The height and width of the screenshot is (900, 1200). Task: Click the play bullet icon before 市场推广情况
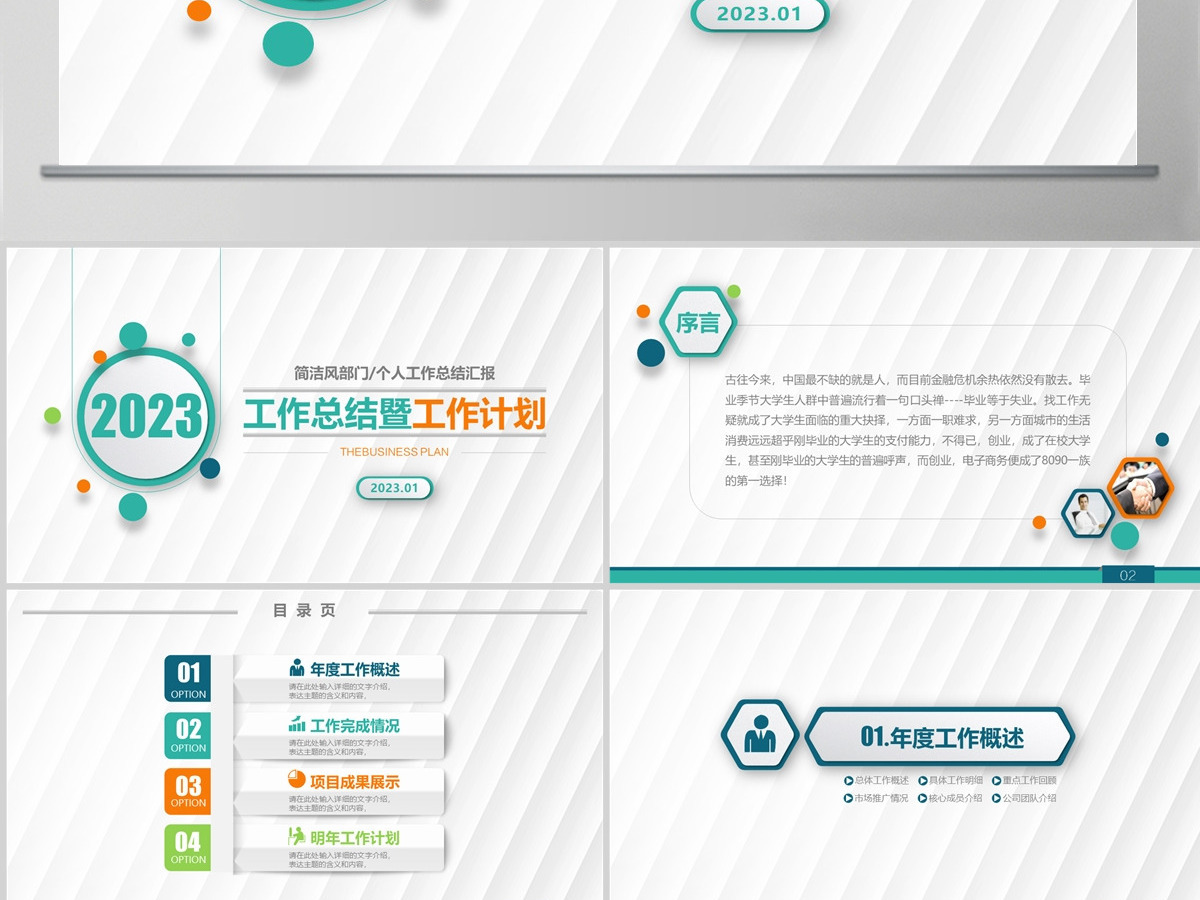tap(849, 798)
